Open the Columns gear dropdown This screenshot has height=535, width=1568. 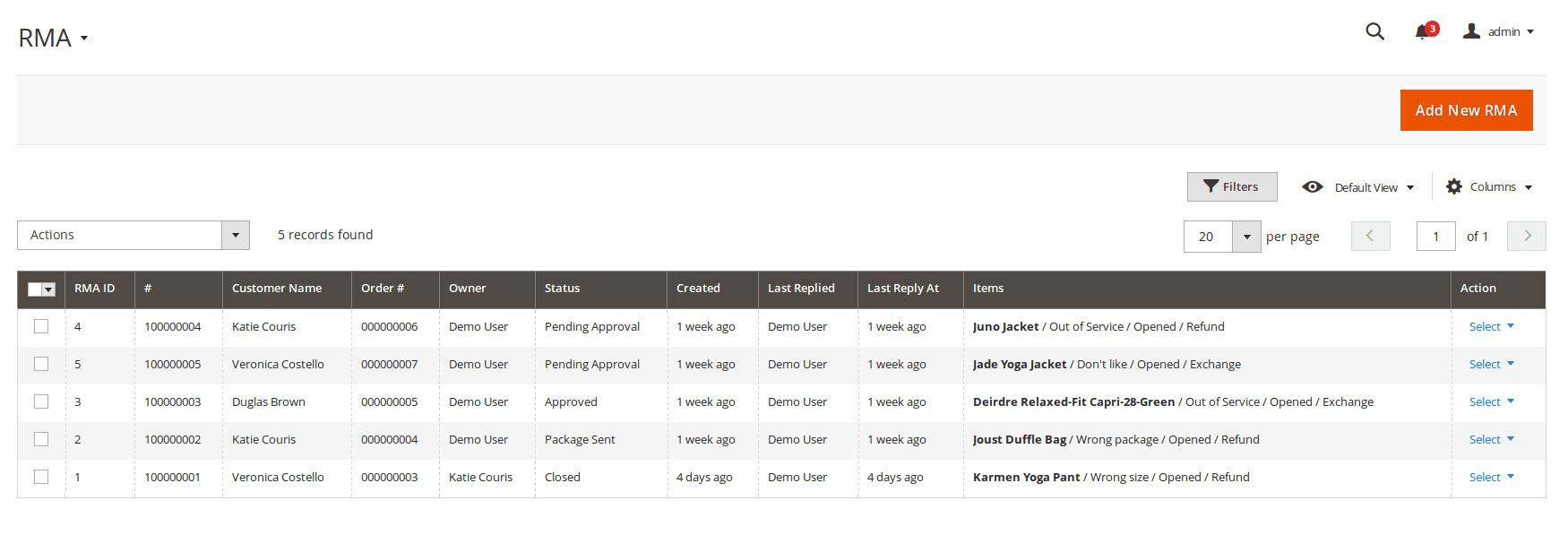1489,186
